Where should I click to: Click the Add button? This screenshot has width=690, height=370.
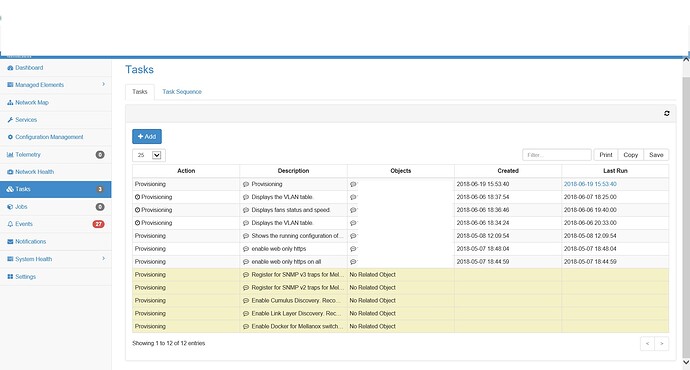pos(147,136)
